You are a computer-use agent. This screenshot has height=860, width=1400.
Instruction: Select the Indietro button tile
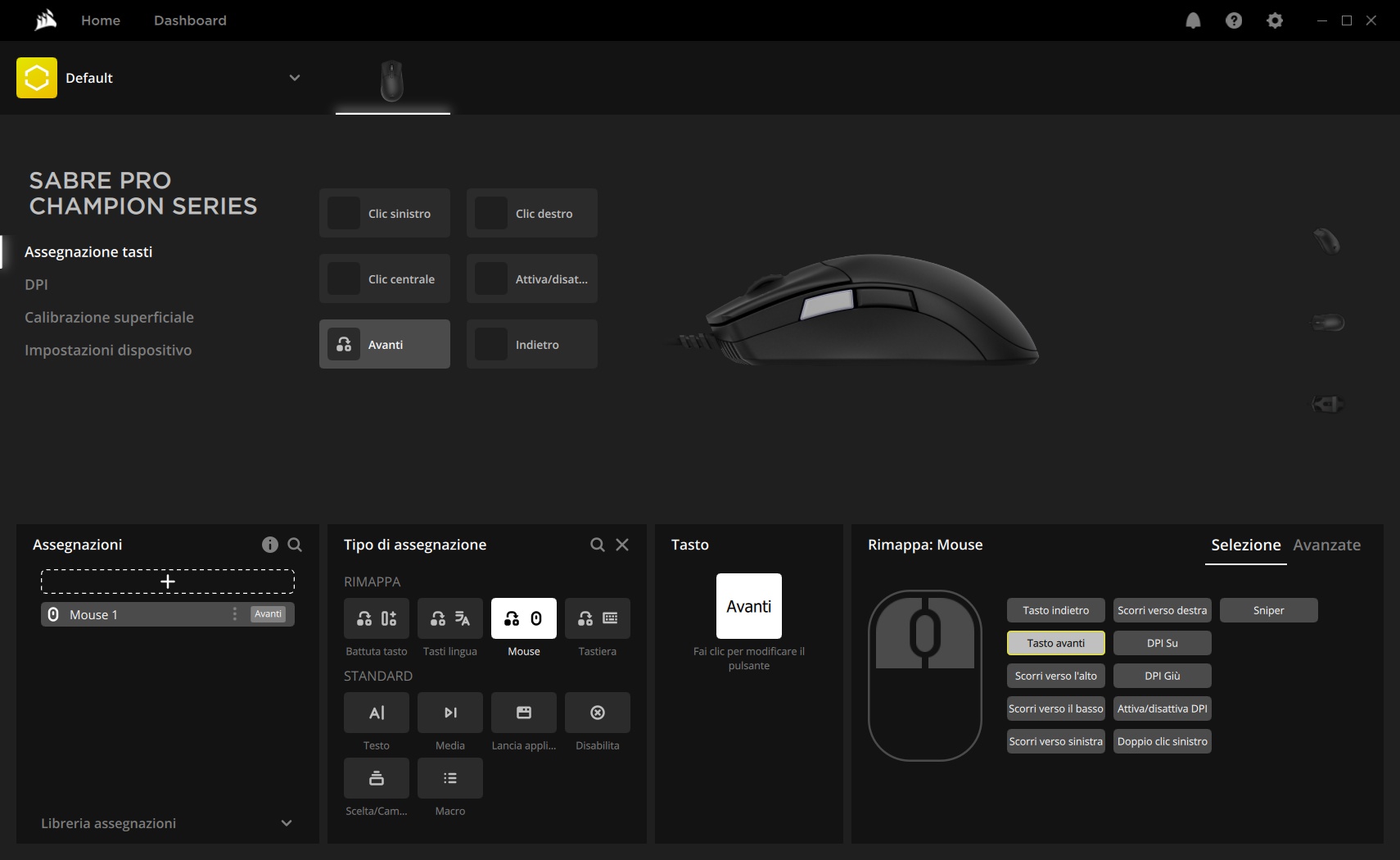tap(532, 344)
